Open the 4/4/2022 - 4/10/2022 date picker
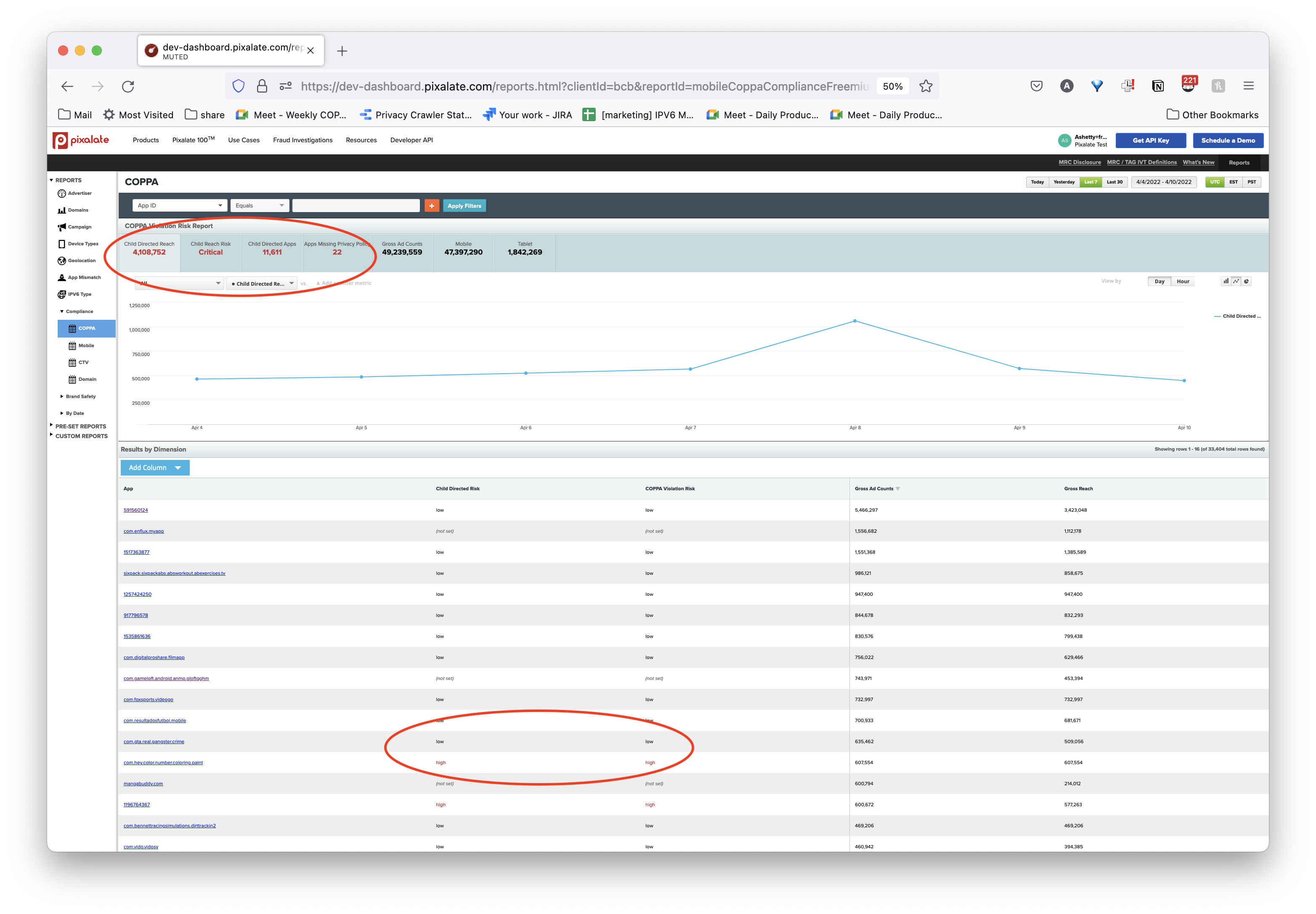Image resolution: width=1316 pixels, height=914 pixels. (1164, 182)
